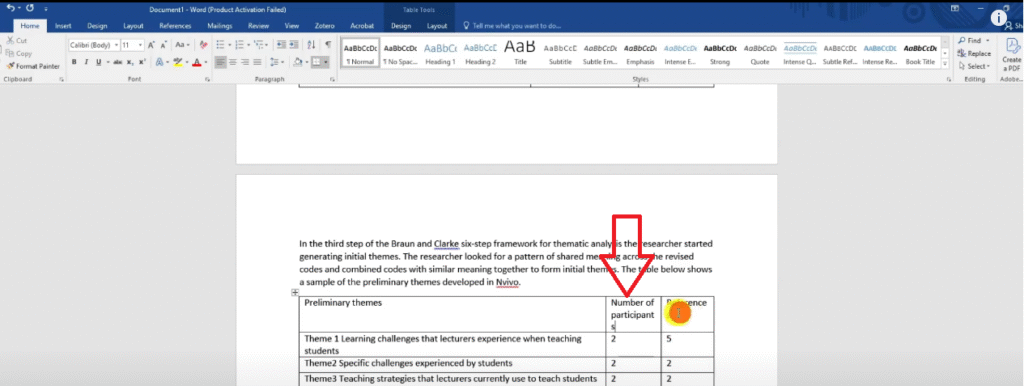Image resolution: width=1024 pixels, height=386 pixels.
Task: Set paragraph alignment to Align Left
Action: 221,62
